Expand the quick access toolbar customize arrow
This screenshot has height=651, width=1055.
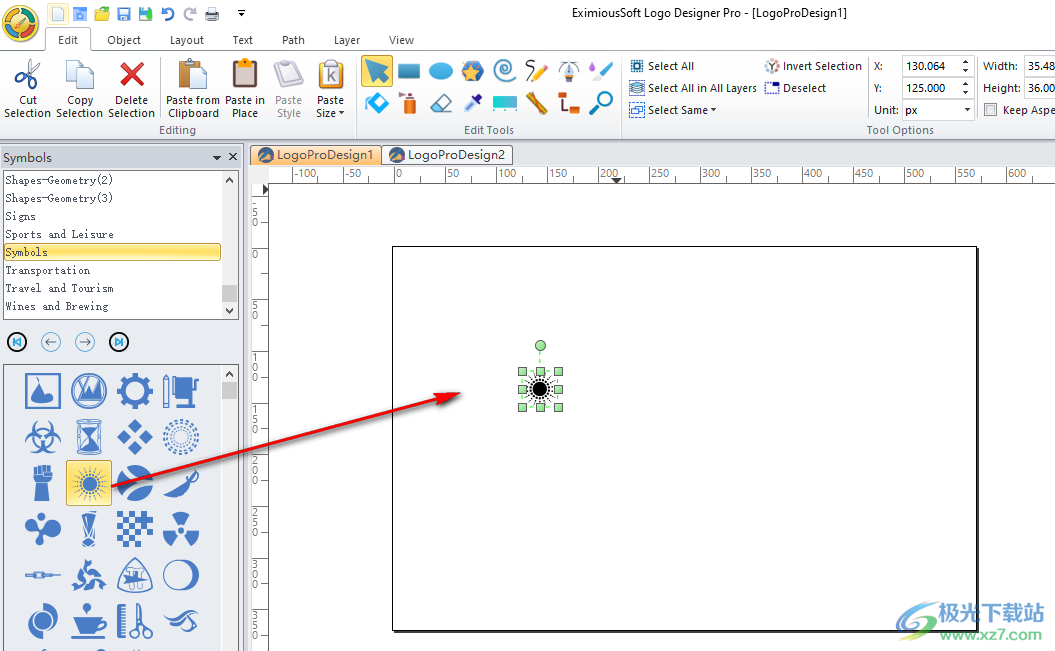pyautogui.click(x=242, y=13)
